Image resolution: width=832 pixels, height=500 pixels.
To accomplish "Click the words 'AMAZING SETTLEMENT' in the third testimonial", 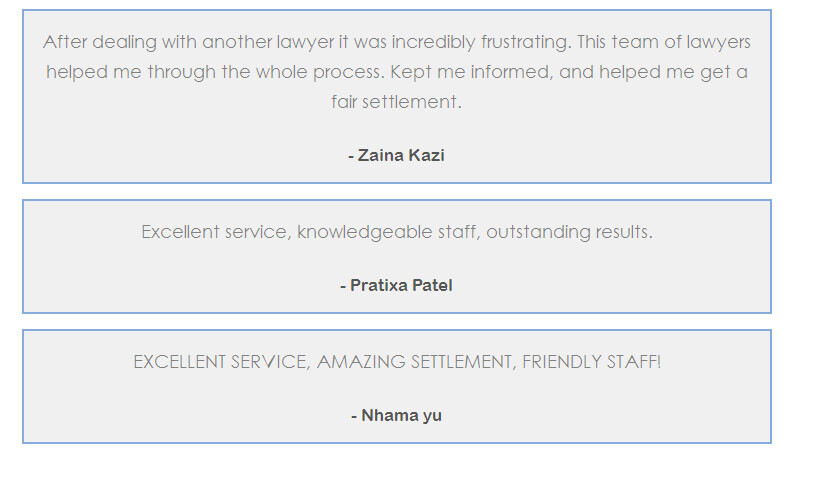I will (x=417, y=362).
